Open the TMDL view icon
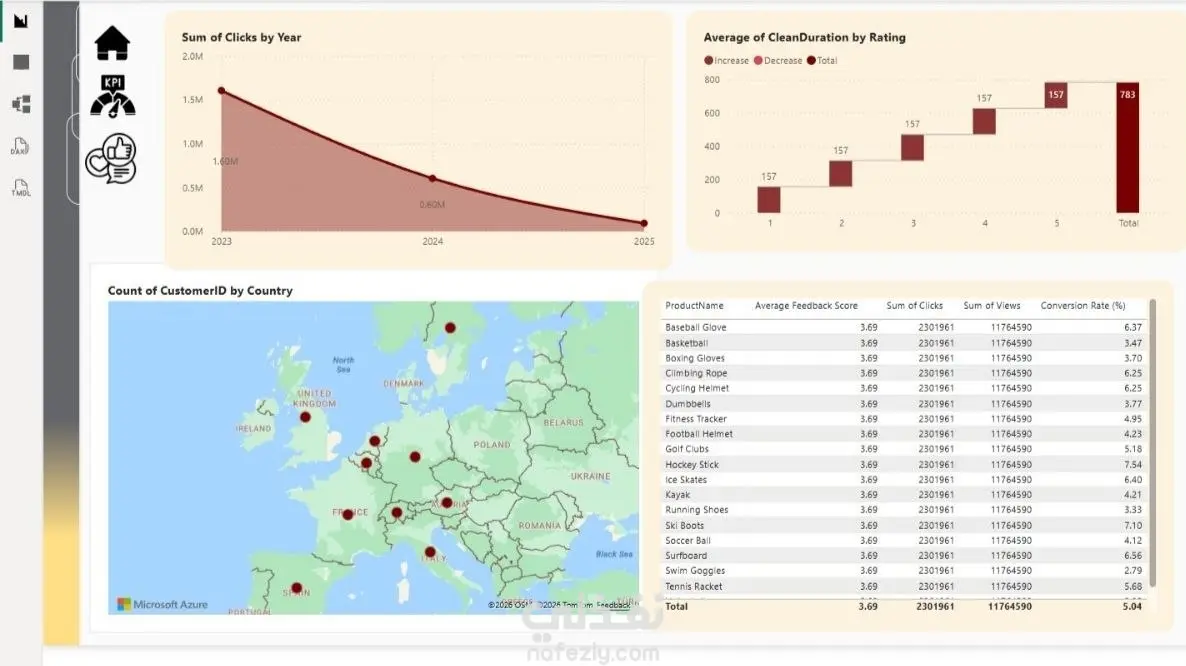Image resolution: width=1186 pixels, height=666 pixels. pos(20,187)
